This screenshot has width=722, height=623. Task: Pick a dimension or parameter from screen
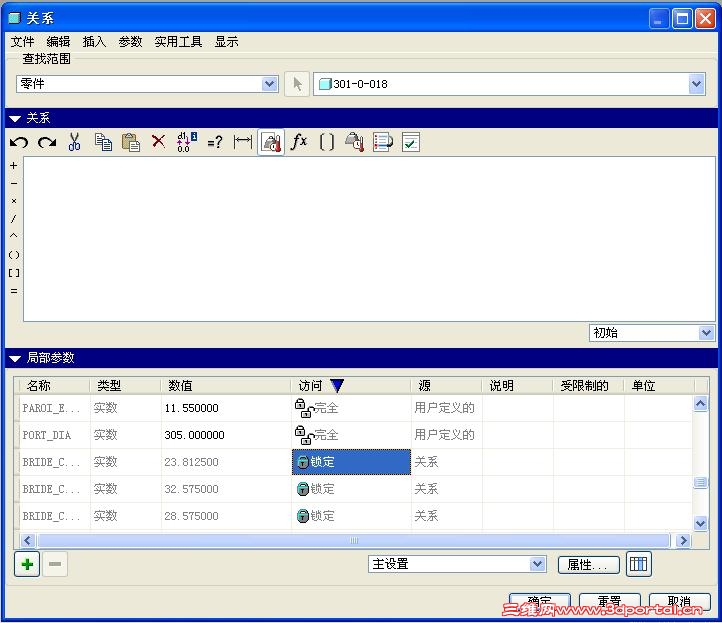[355, 142]
